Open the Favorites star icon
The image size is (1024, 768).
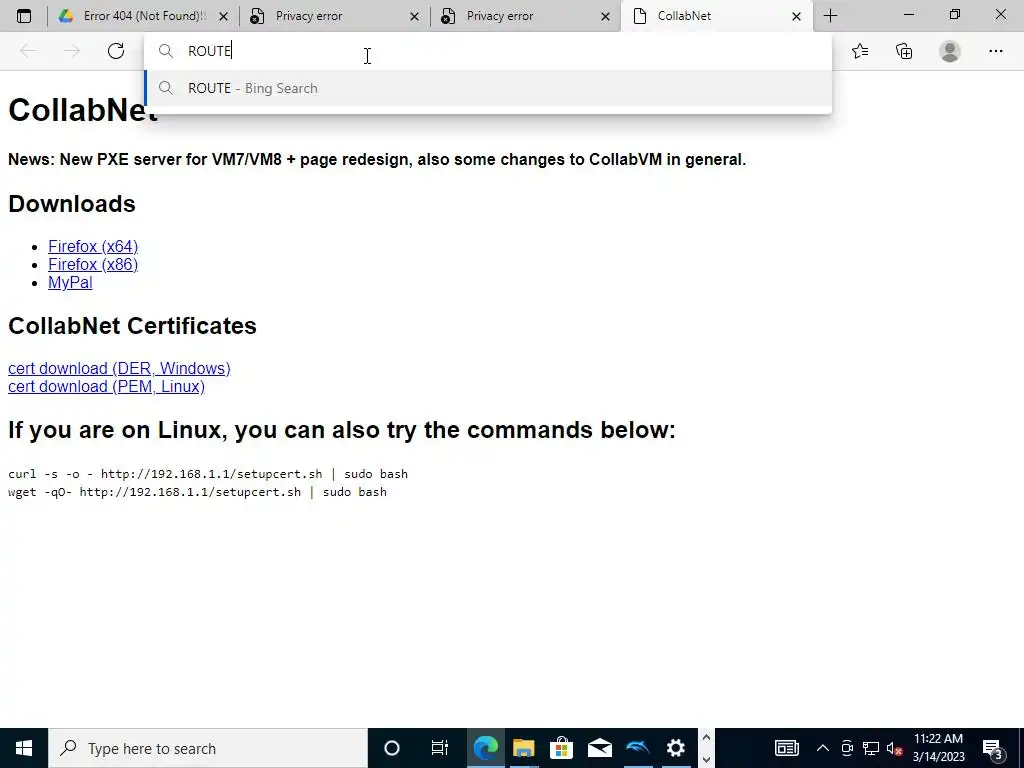click(860, 51)
